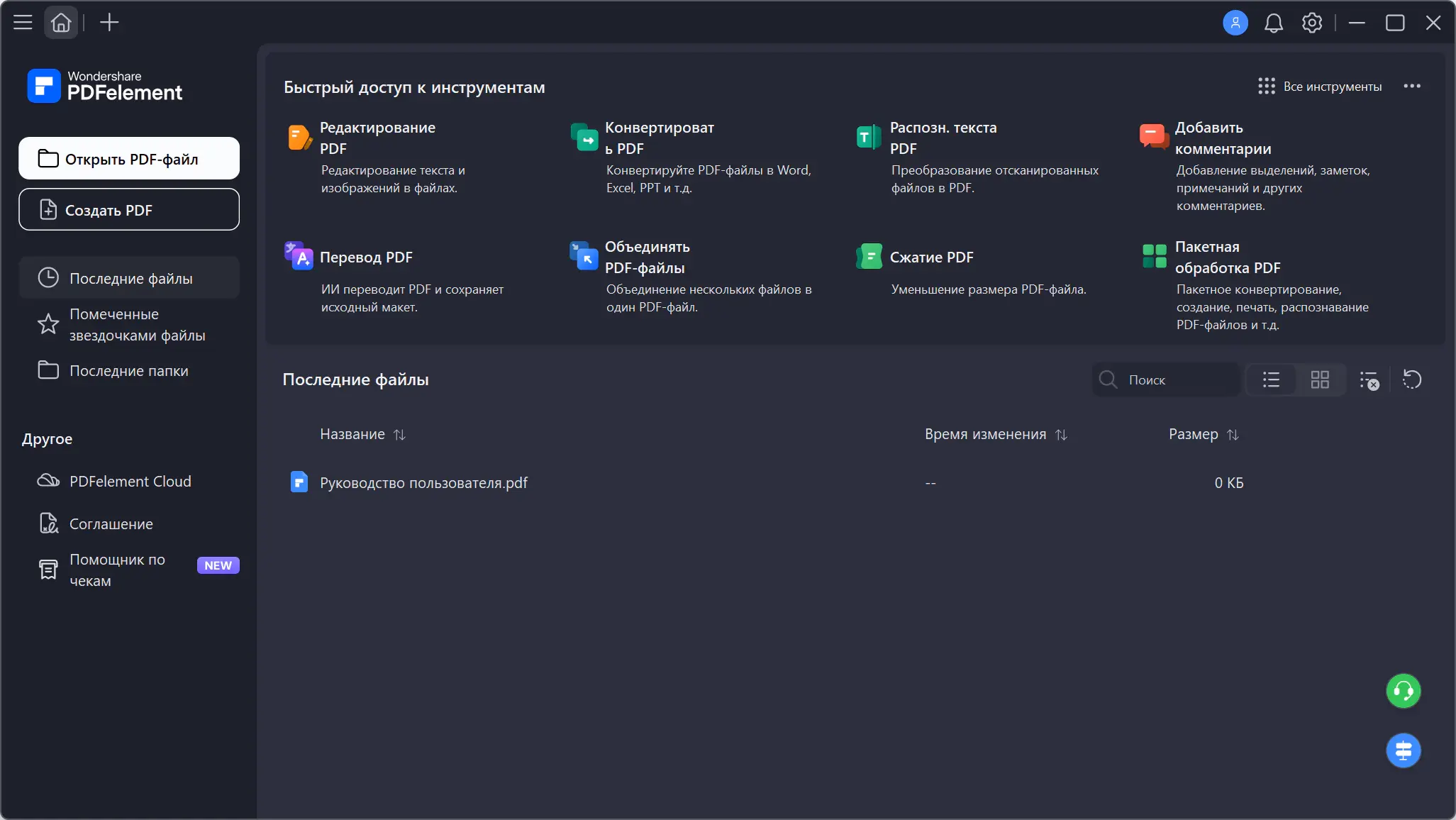Sort by modification time arrows

(x=1061, y=435)
